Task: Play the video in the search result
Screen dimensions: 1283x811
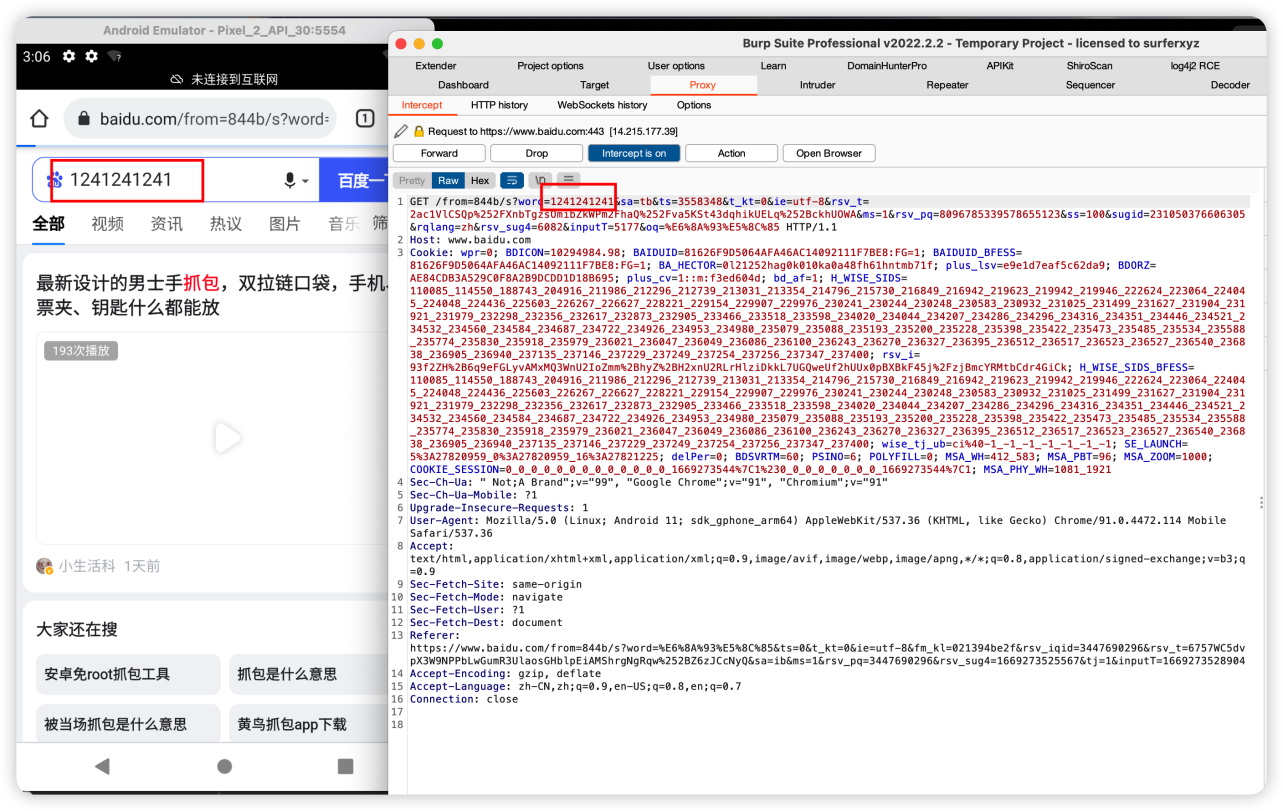Action: [x=227, y=438]
